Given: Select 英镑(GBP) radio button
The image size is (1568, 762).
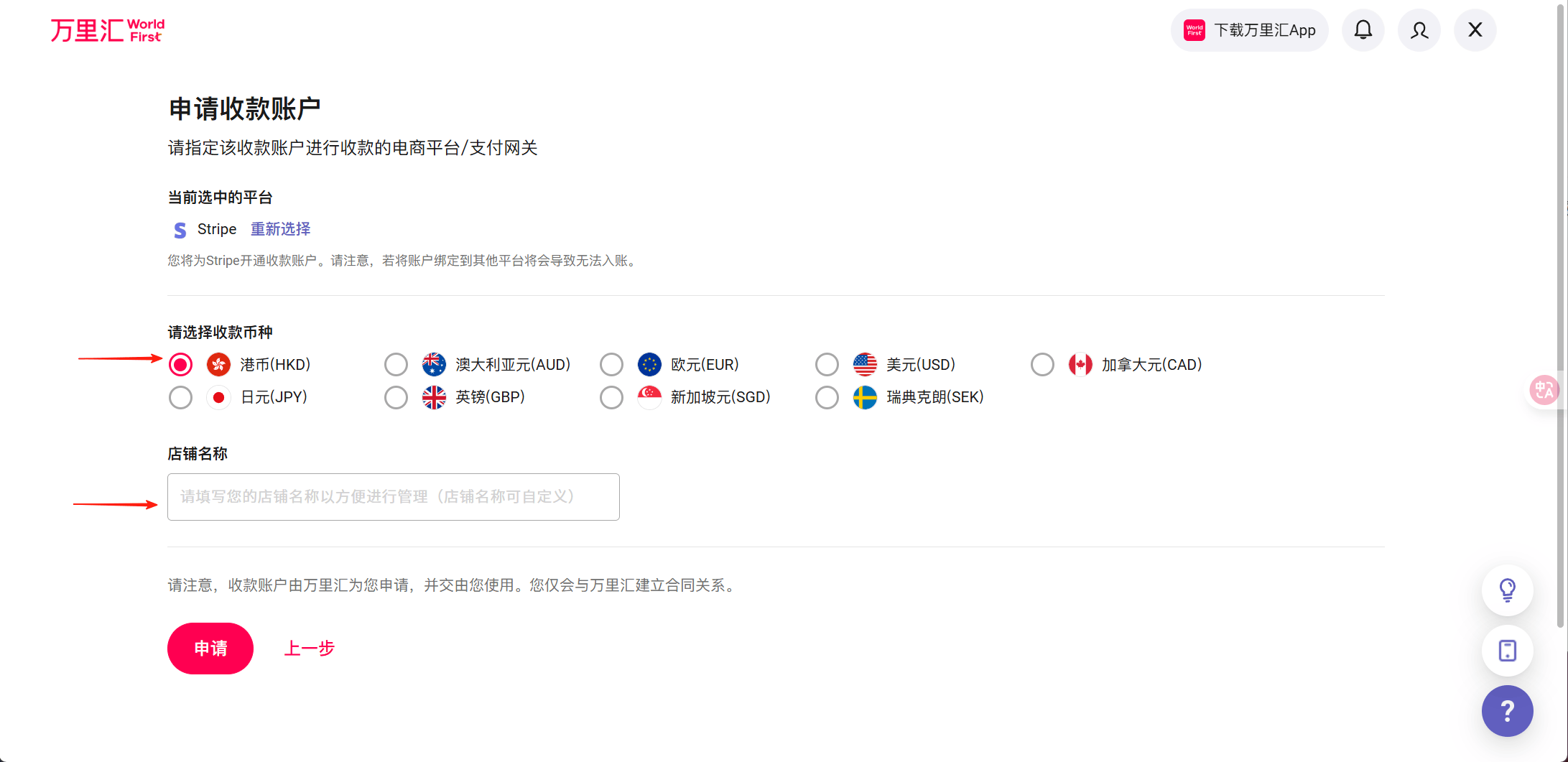Looking at the screenshot, I should [396, 397].
